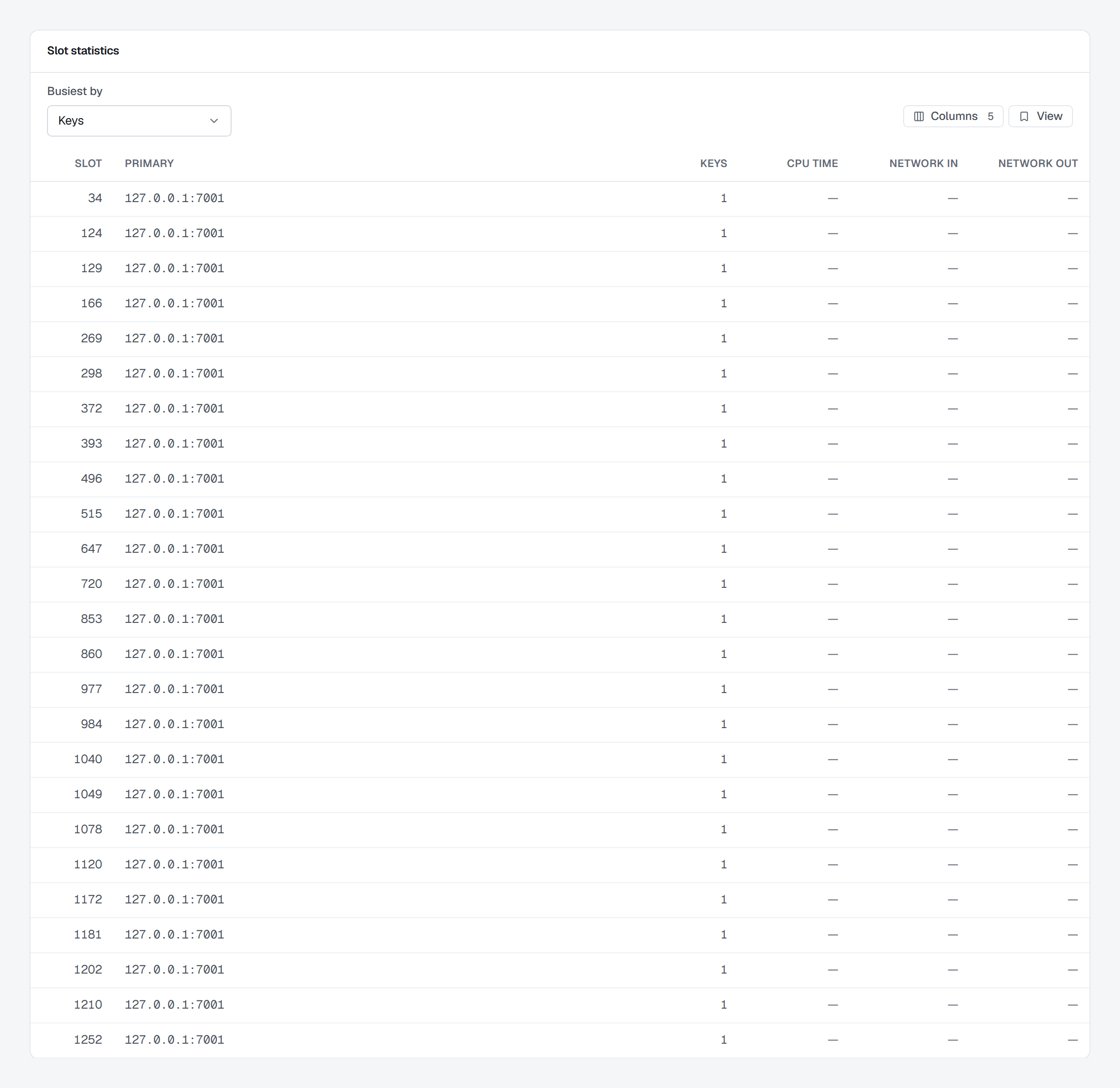Select slot 372 in the table
The width and height of the screenshot is (1120, 1088).
point(560,409)
